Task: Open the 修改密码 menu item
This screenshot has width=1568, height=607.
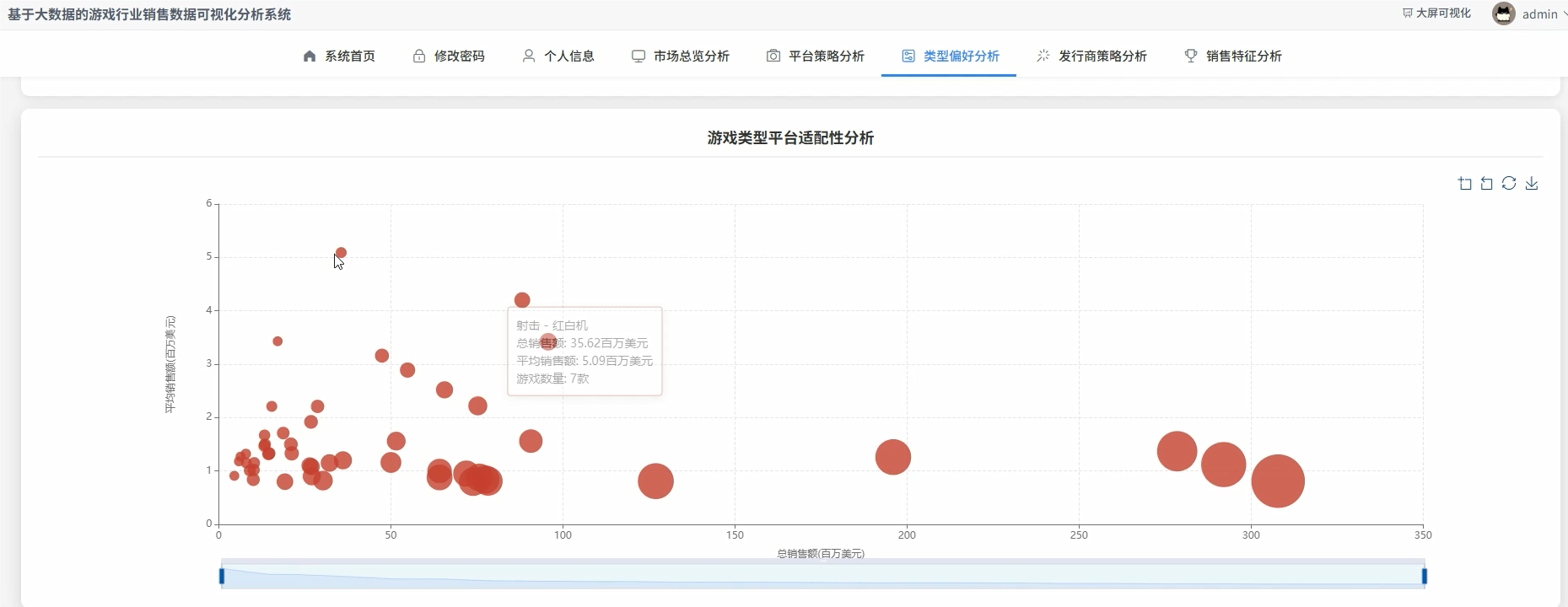Action: (x=449, y=56)
